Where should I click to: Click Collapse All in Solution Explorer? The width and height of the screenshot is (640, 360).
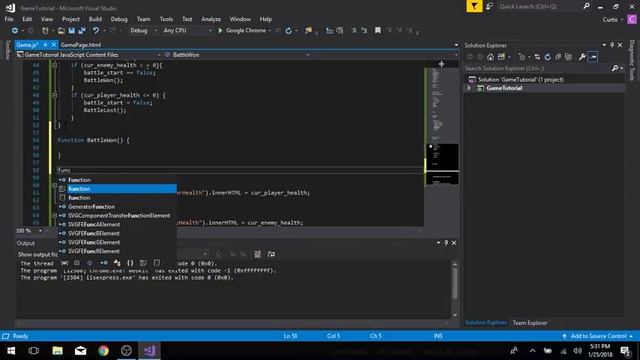click(x=558, y=57)
